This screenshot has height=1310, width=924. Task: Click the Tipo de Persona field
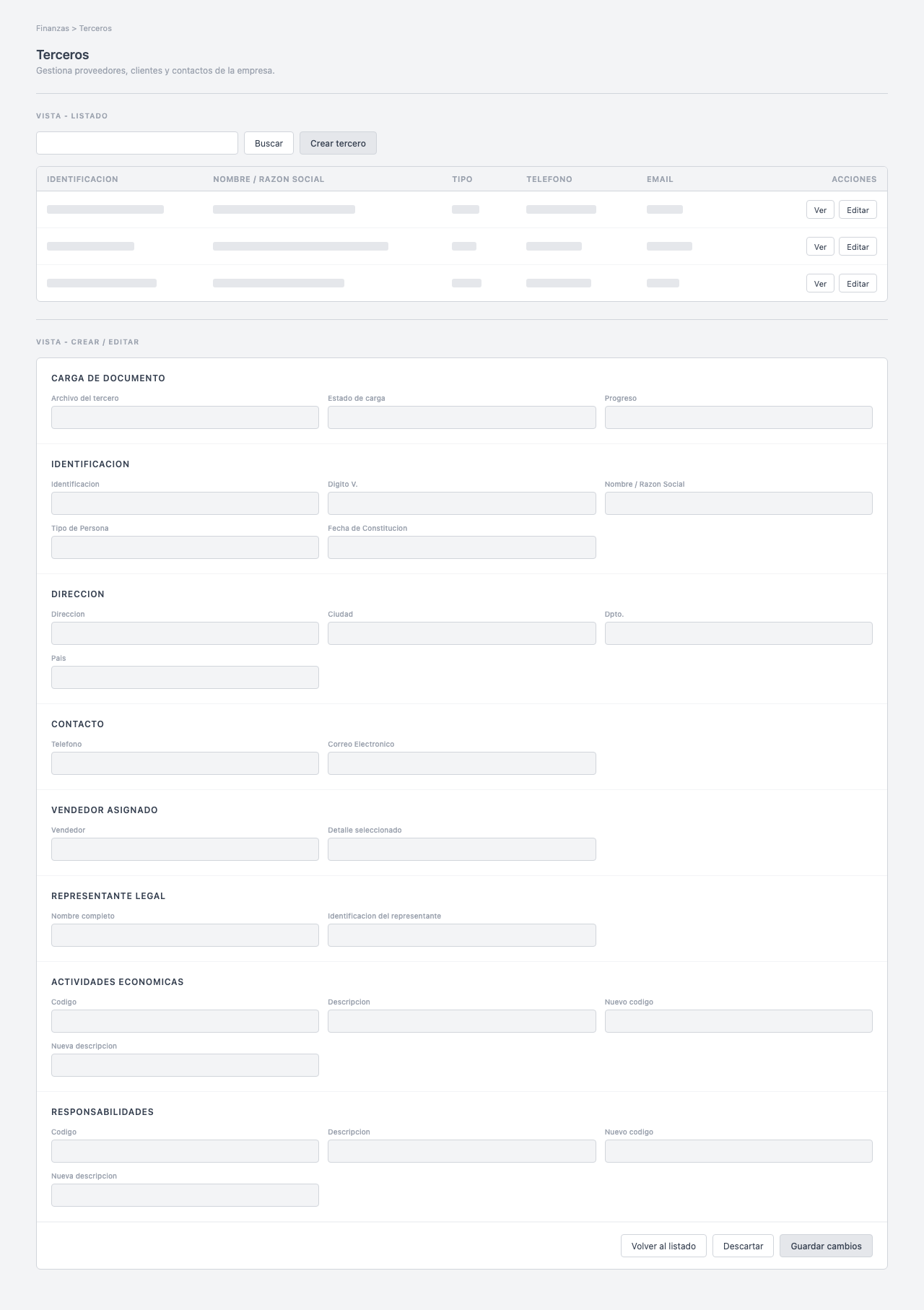[x=185, y=547]
